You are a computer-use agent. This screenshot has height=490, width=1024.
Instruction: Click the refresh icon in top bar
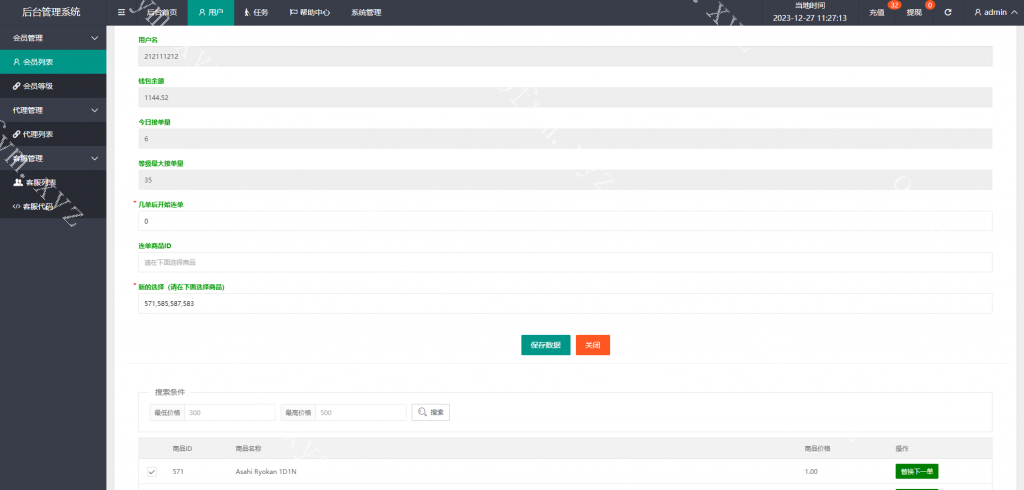point(948,12)
